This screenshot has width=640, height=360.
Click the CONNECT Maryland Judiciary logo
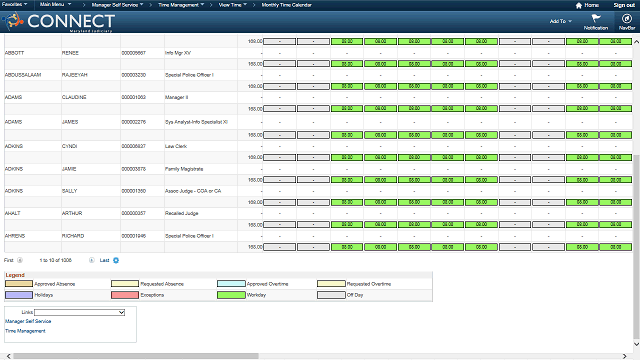[58, 21]
